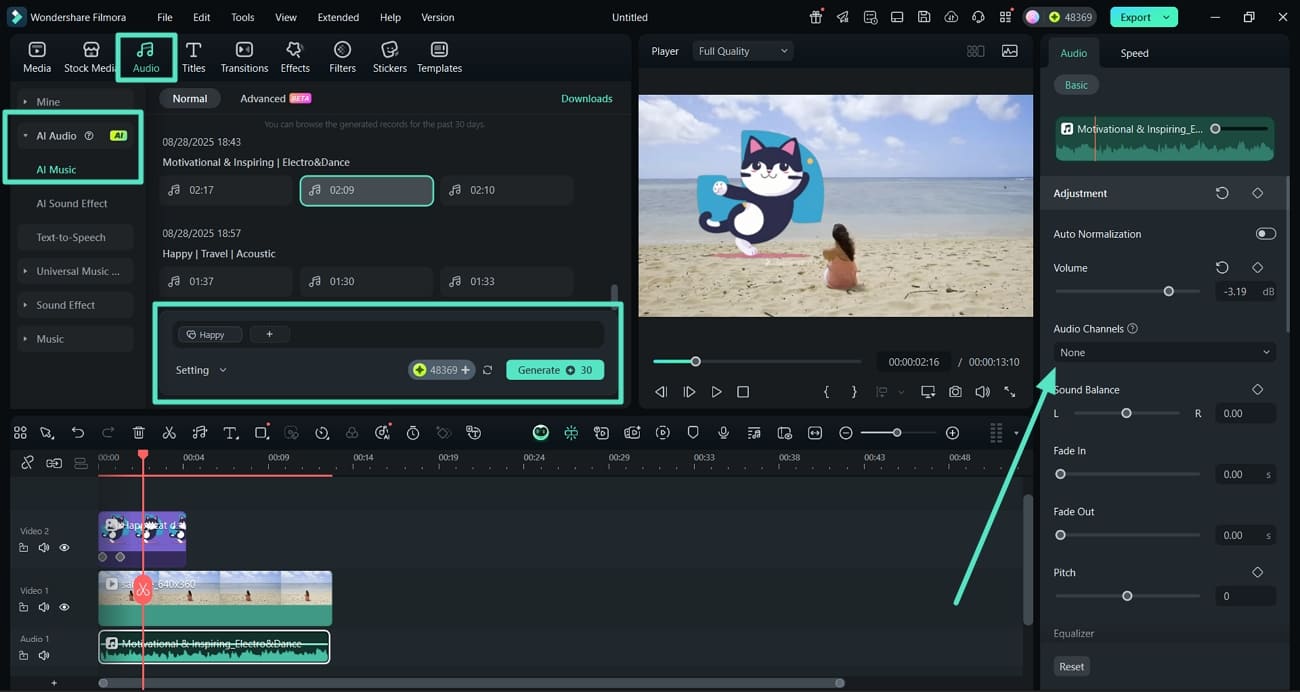Take a snapshot of the preview

(x=956, y=392)
